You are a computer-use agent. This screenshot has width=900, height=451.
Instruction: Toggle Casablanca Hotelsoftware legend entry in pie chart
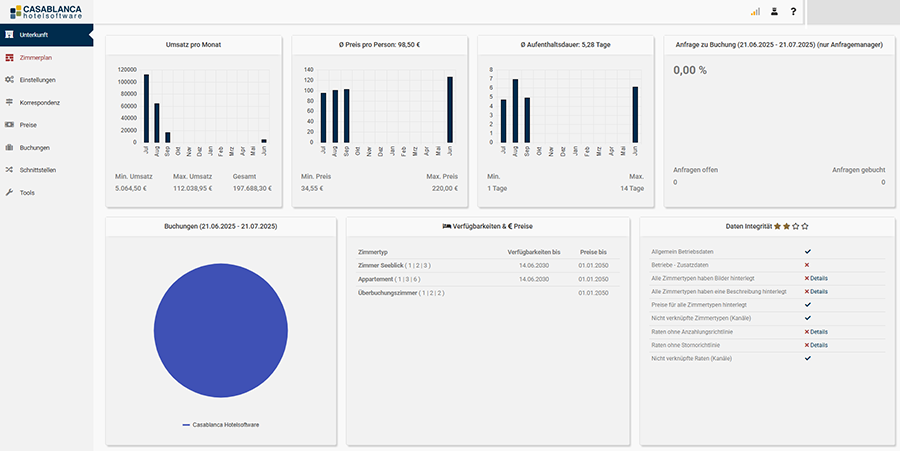[x=220, y=425]
